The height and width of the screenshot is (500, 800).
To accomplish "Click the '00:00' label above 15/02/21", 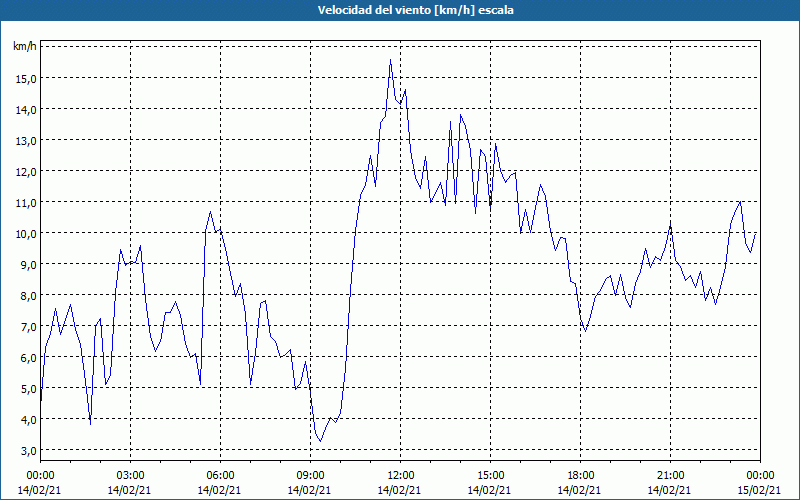I will coord(760,476).
